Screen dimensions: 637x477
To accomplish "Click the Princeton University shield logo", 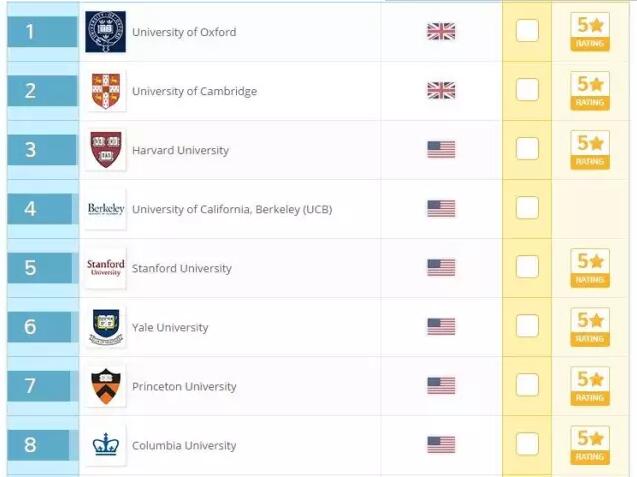I will pos(105,386).
